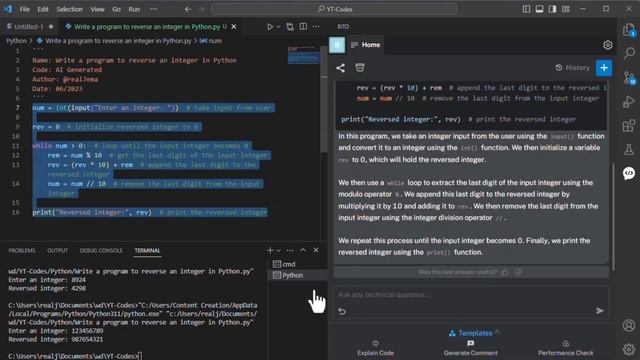
Task: Select the cmd terminal instance
Action: point(298,264)
